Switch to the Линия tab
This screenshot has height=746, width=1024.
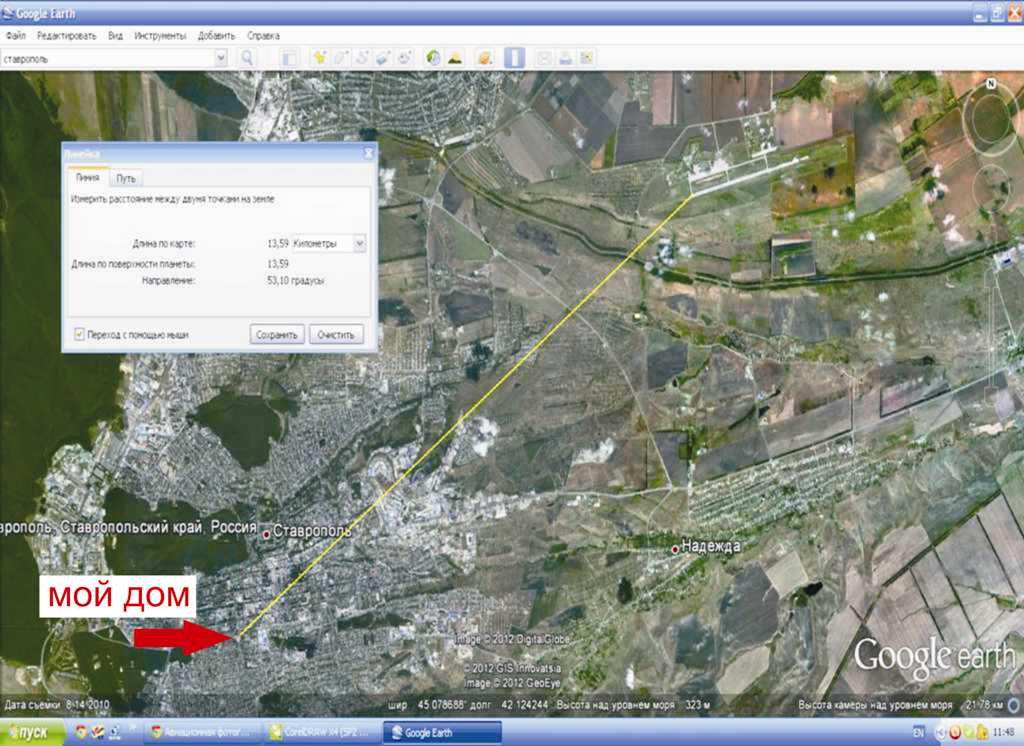[x=88, y=178]
